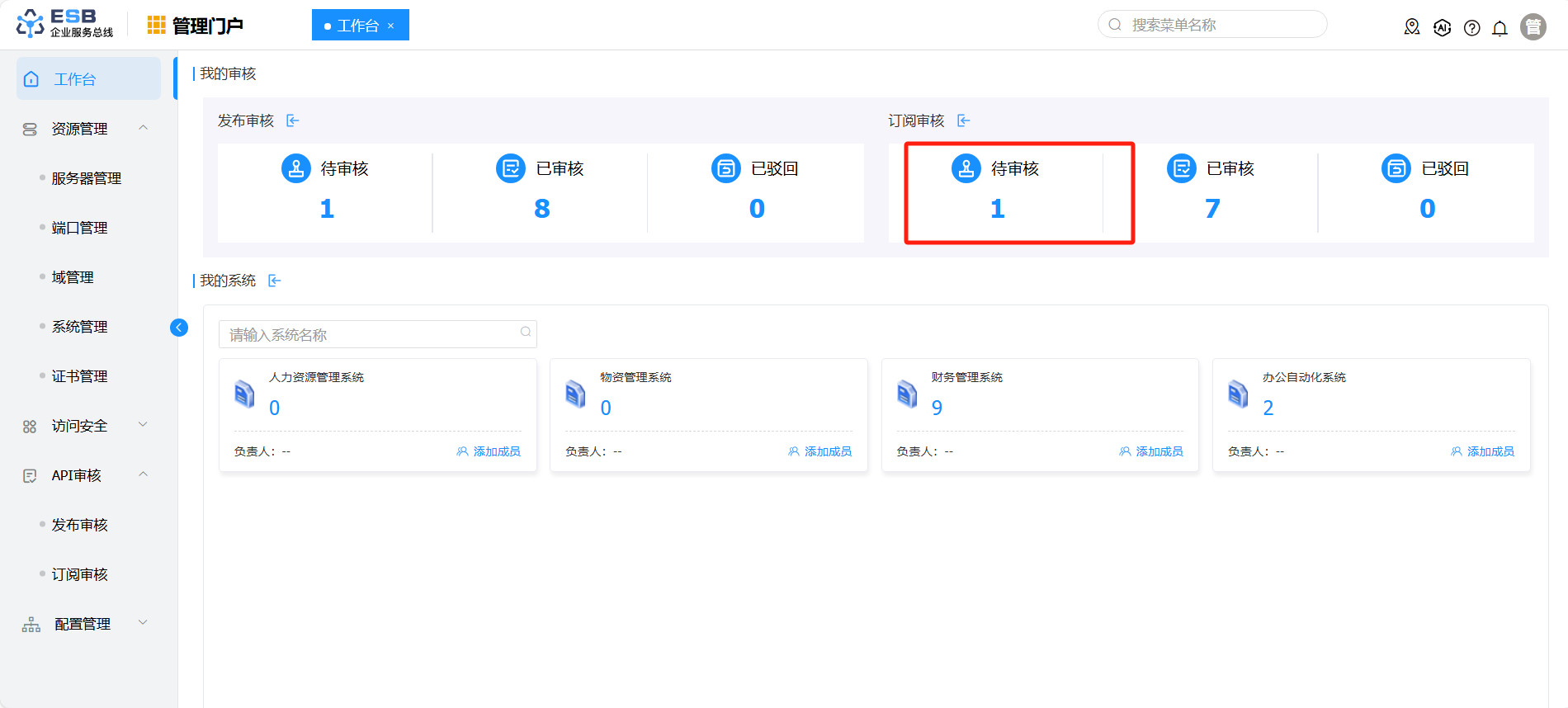The height and width of the screenshot is (708, 1568).
Task: Open the 管理门户 grid app icon
Action: coord(156,26)
